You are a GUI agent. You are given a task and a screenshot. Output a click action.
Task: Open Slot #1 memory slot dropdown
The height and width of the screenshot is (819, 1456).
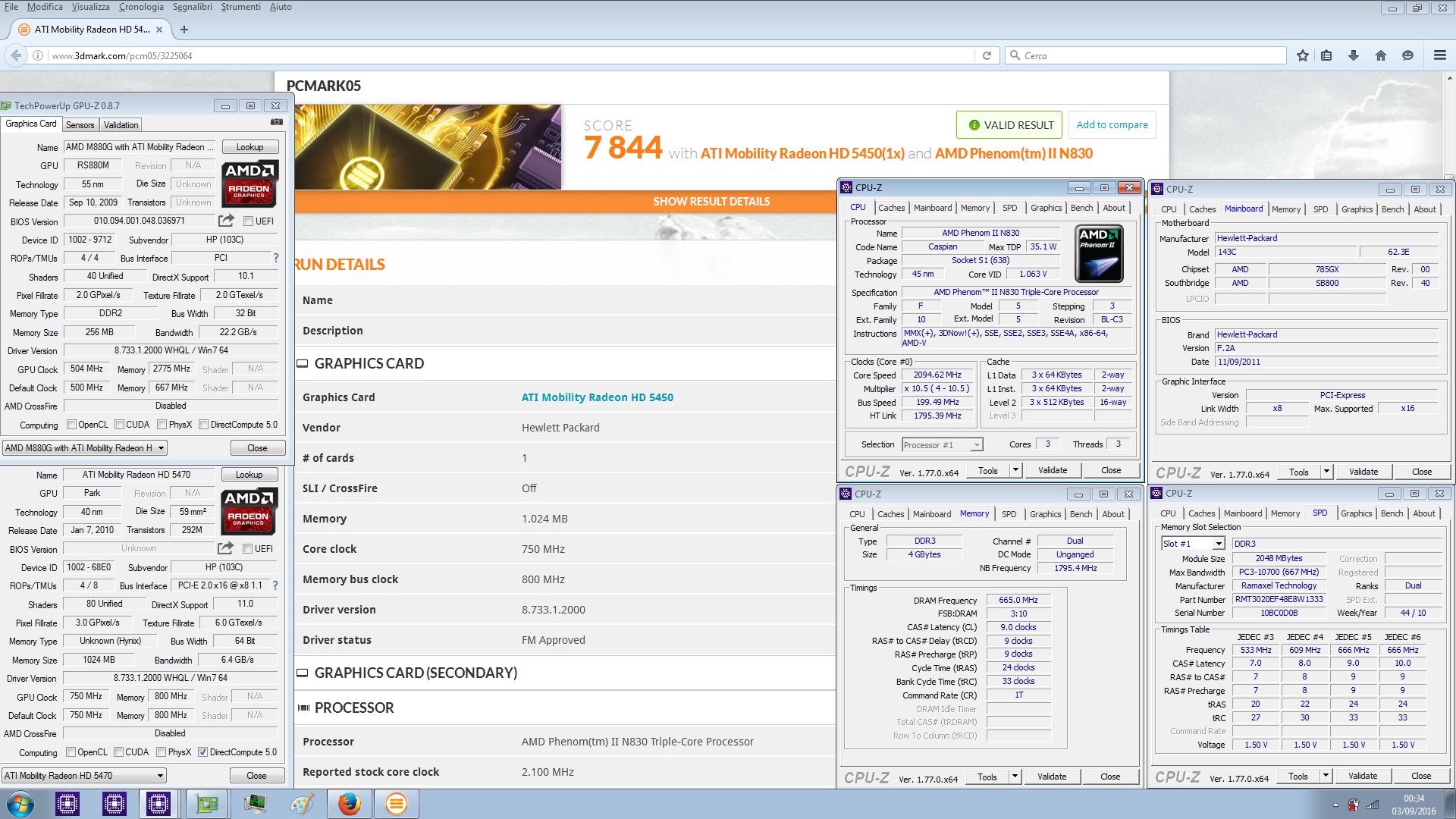tap(1193, 544)
